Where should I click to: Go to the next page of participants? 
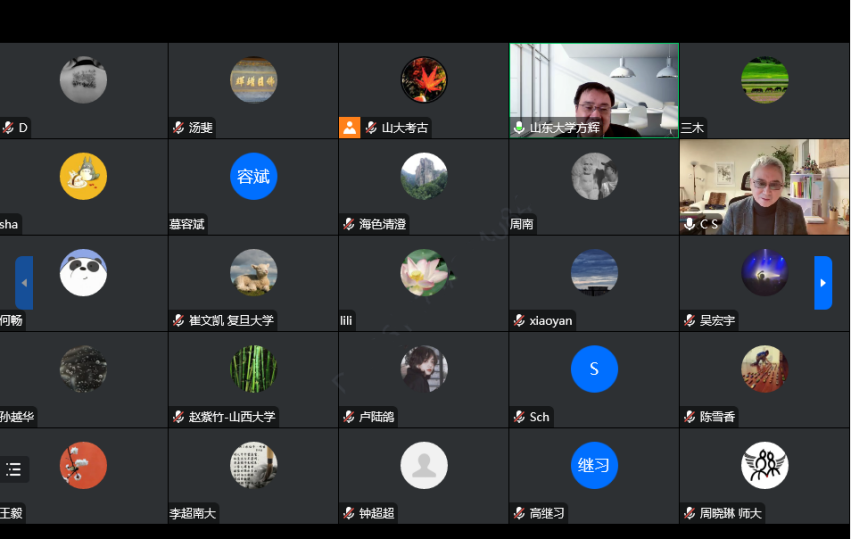(x=822, y=283)
